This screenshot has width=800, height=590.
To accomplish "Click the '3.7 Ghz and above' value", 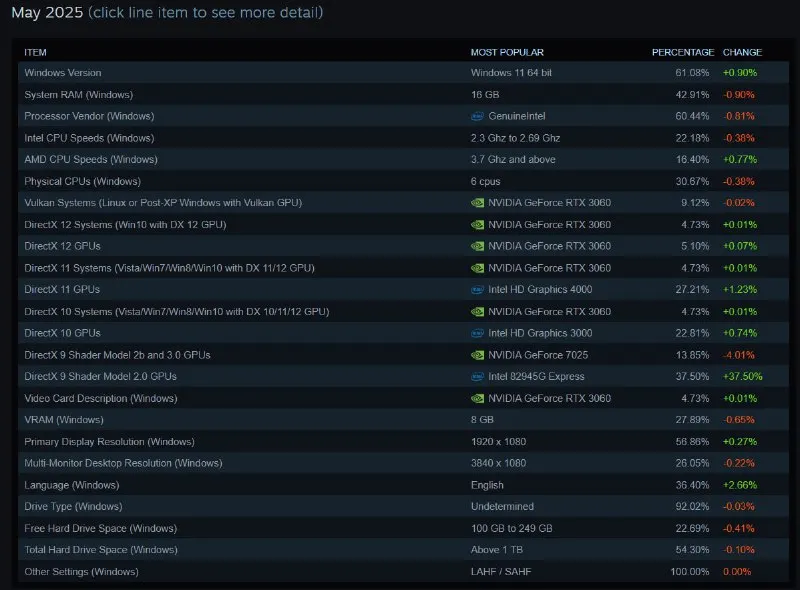I will pyautogui.click(x=513, y=159).
